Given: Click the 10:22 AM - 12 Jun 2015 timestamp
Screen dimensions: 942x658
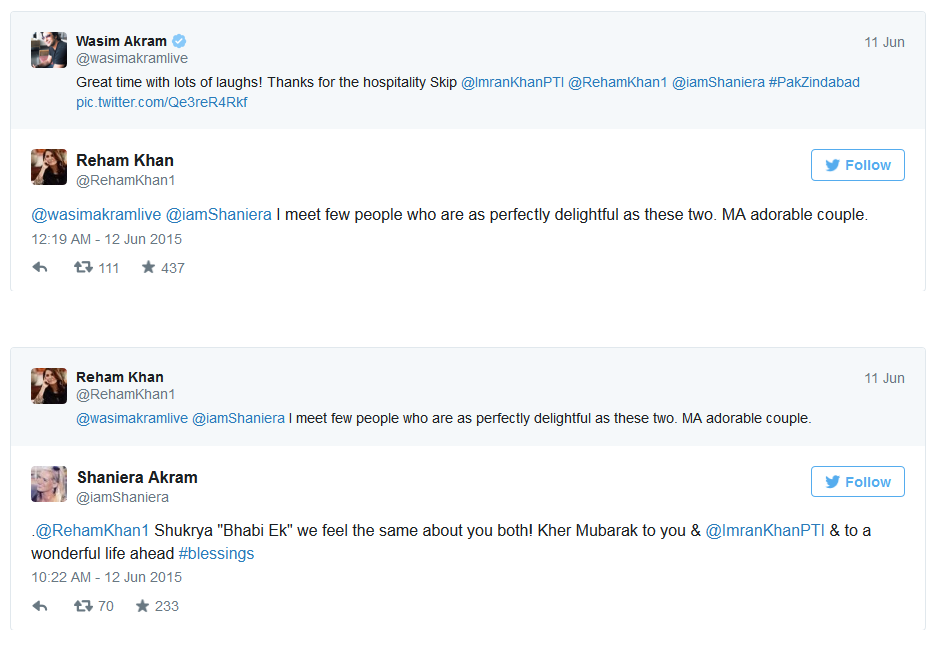Looking at the screenshot, I should 107,577.
